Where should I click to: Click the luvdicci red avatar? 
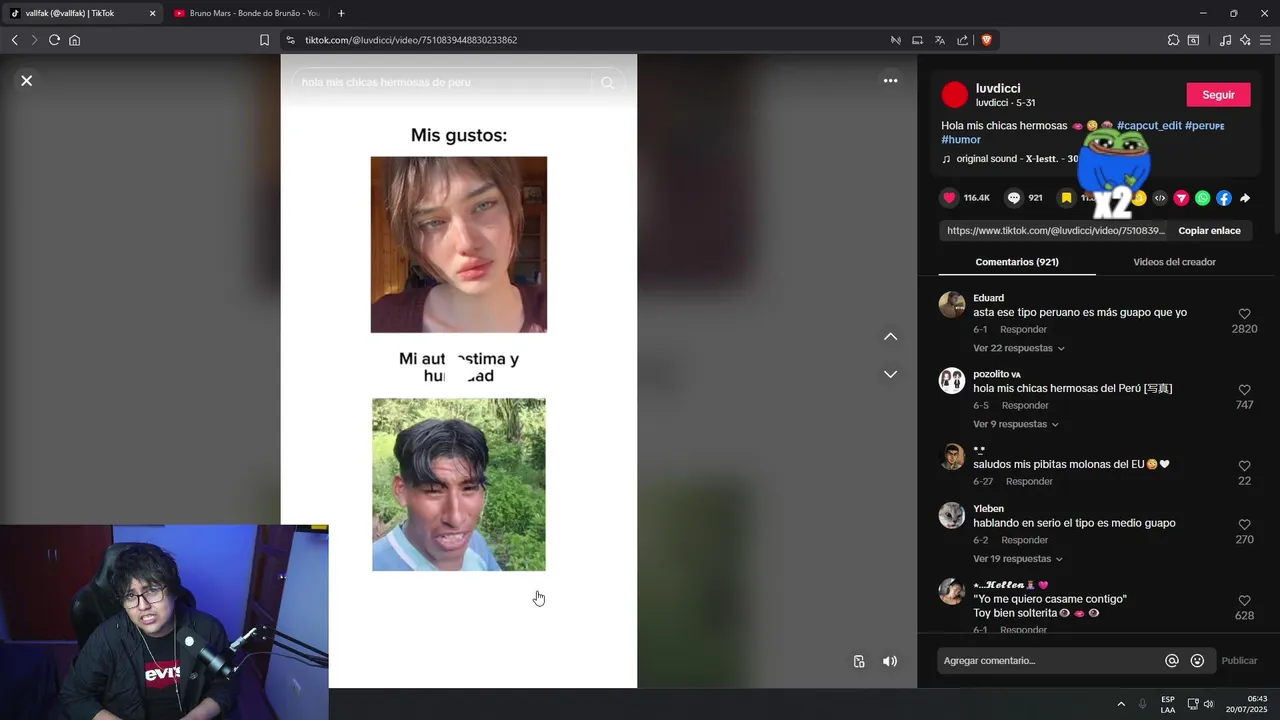pyautogui.click(x=955, y=95)
